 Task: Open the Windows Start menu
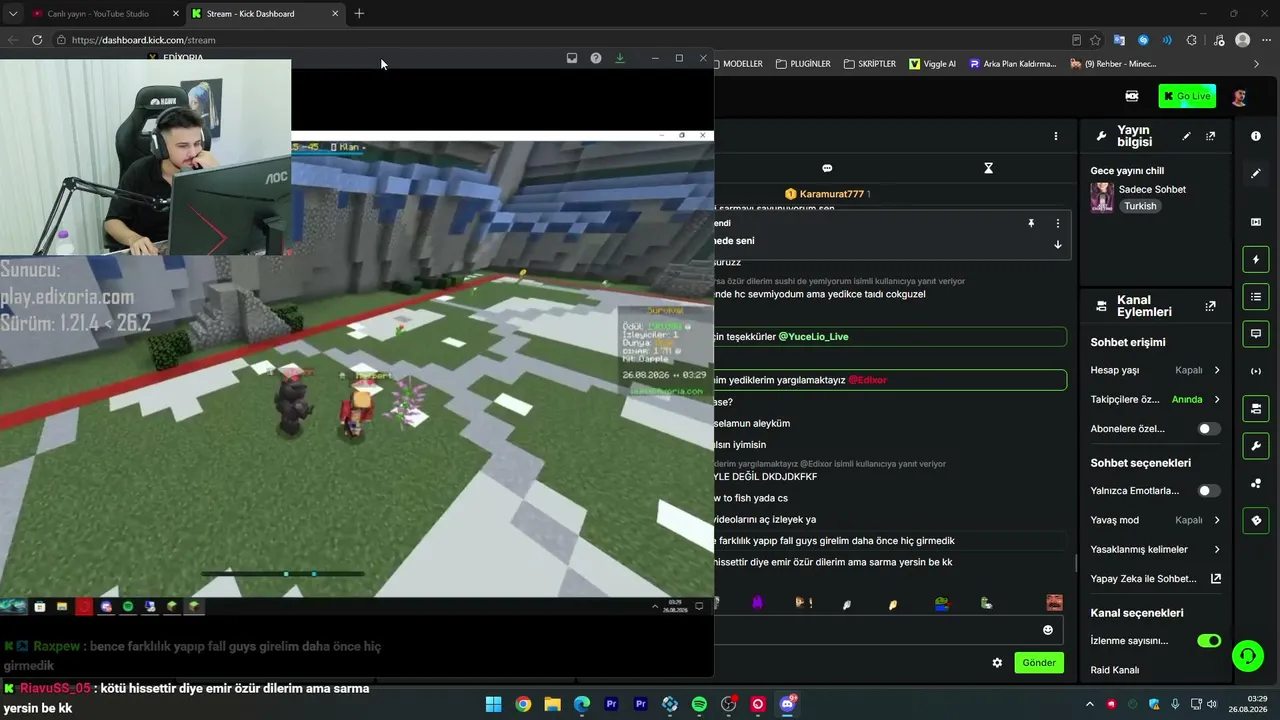493,704
